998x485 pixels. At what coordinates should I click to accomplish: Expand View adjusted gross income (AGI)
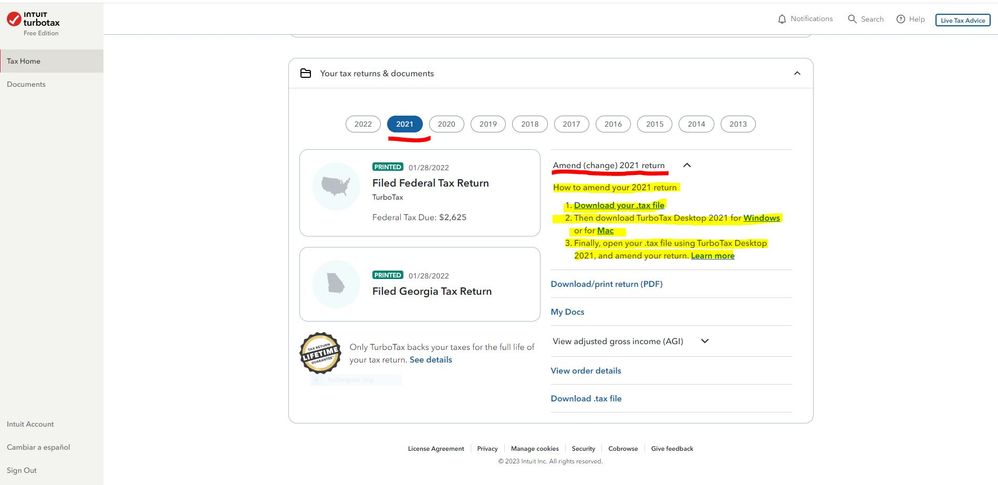coord(705,341)
